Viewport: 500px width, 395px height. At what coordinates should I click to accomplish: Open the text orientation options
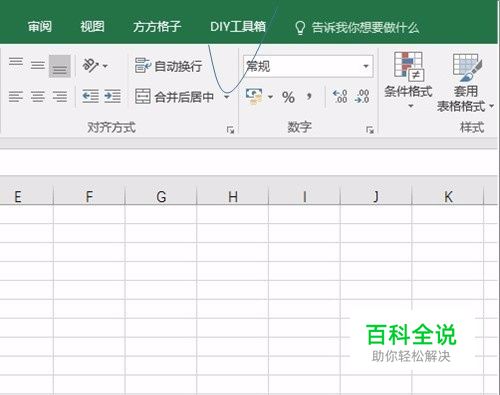[x=95, y=66]
